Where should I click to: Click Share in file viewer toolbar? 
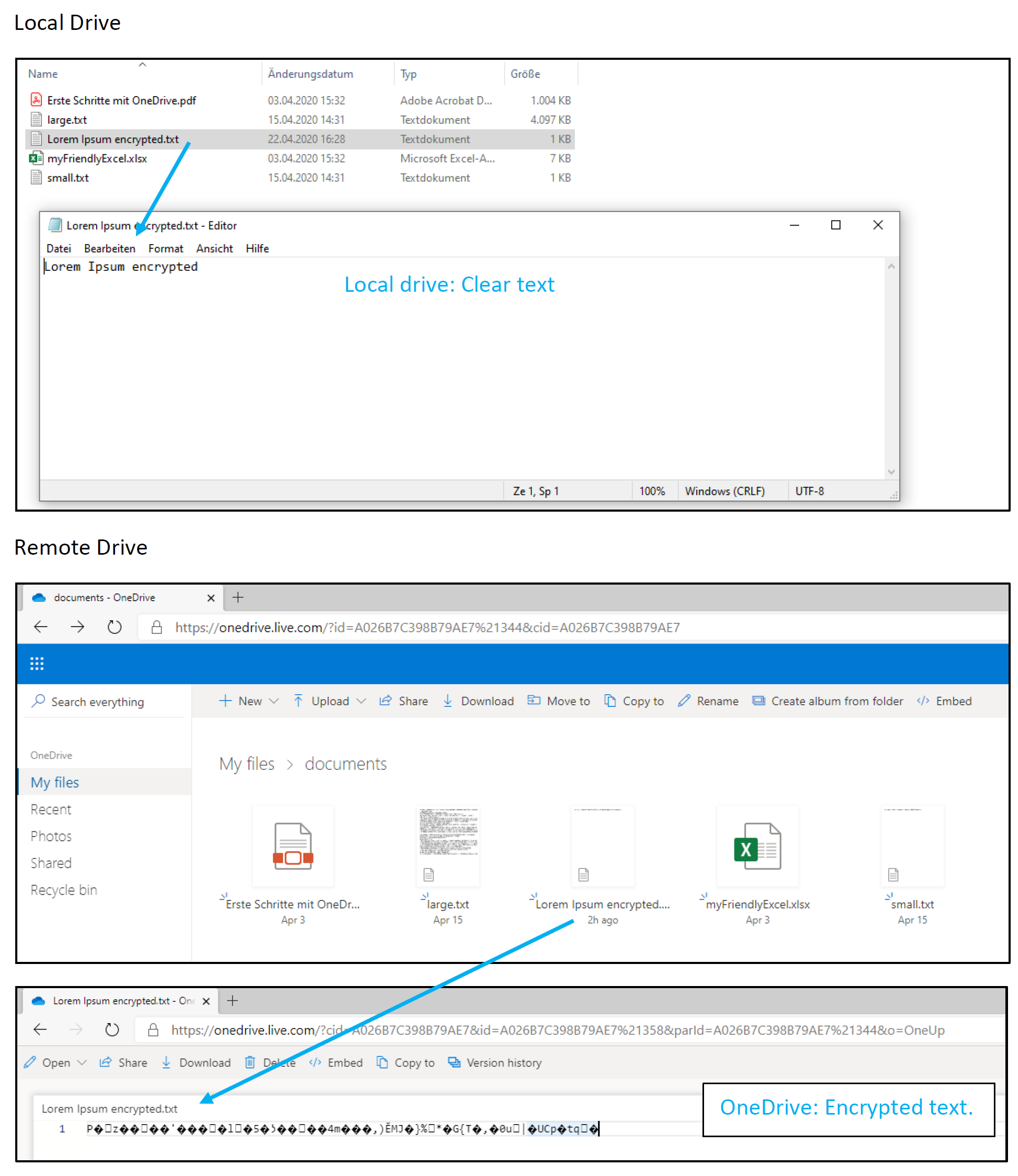(123, 1063)
